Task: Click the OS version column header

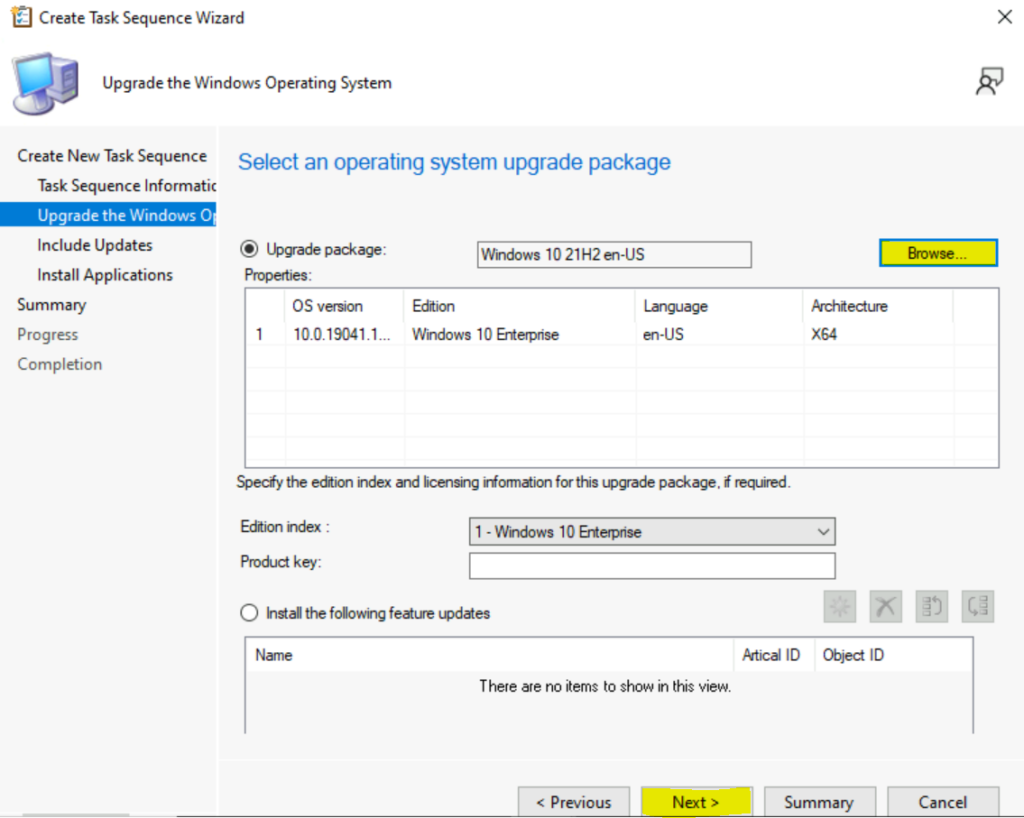Action: (x=344, y=306)
